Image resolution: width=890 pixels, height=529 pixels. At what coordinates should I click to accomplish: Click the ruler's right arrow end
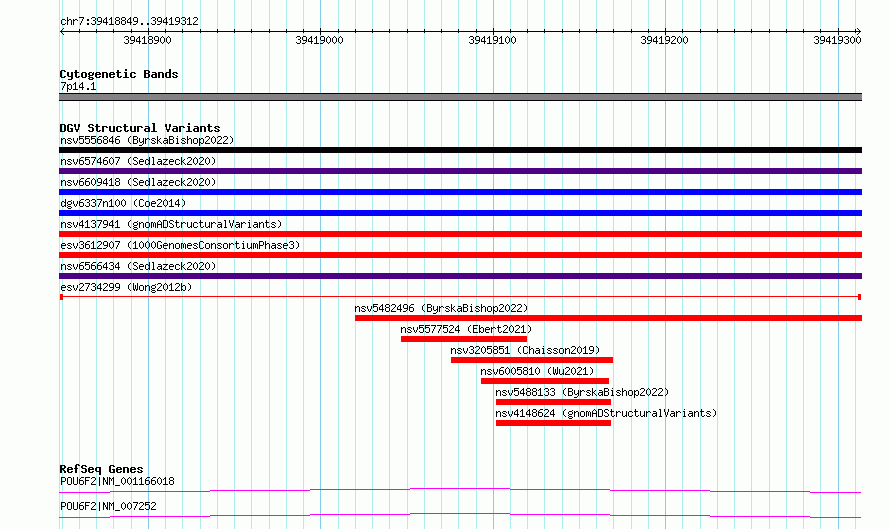pyautogui.click(x=859, y=32)
